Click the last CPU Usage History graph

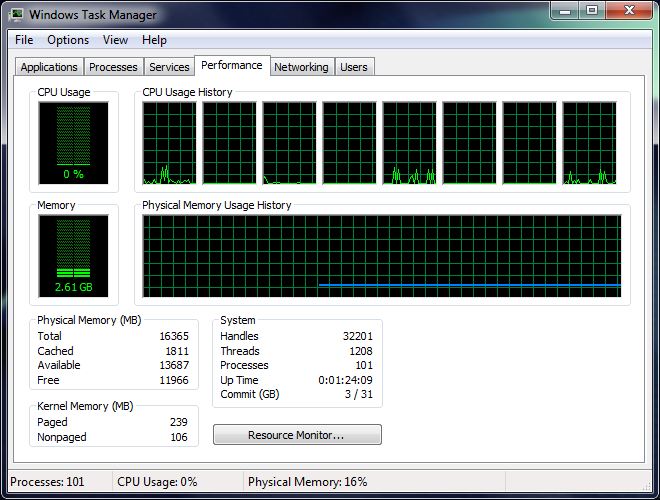[x=589, y=143]
